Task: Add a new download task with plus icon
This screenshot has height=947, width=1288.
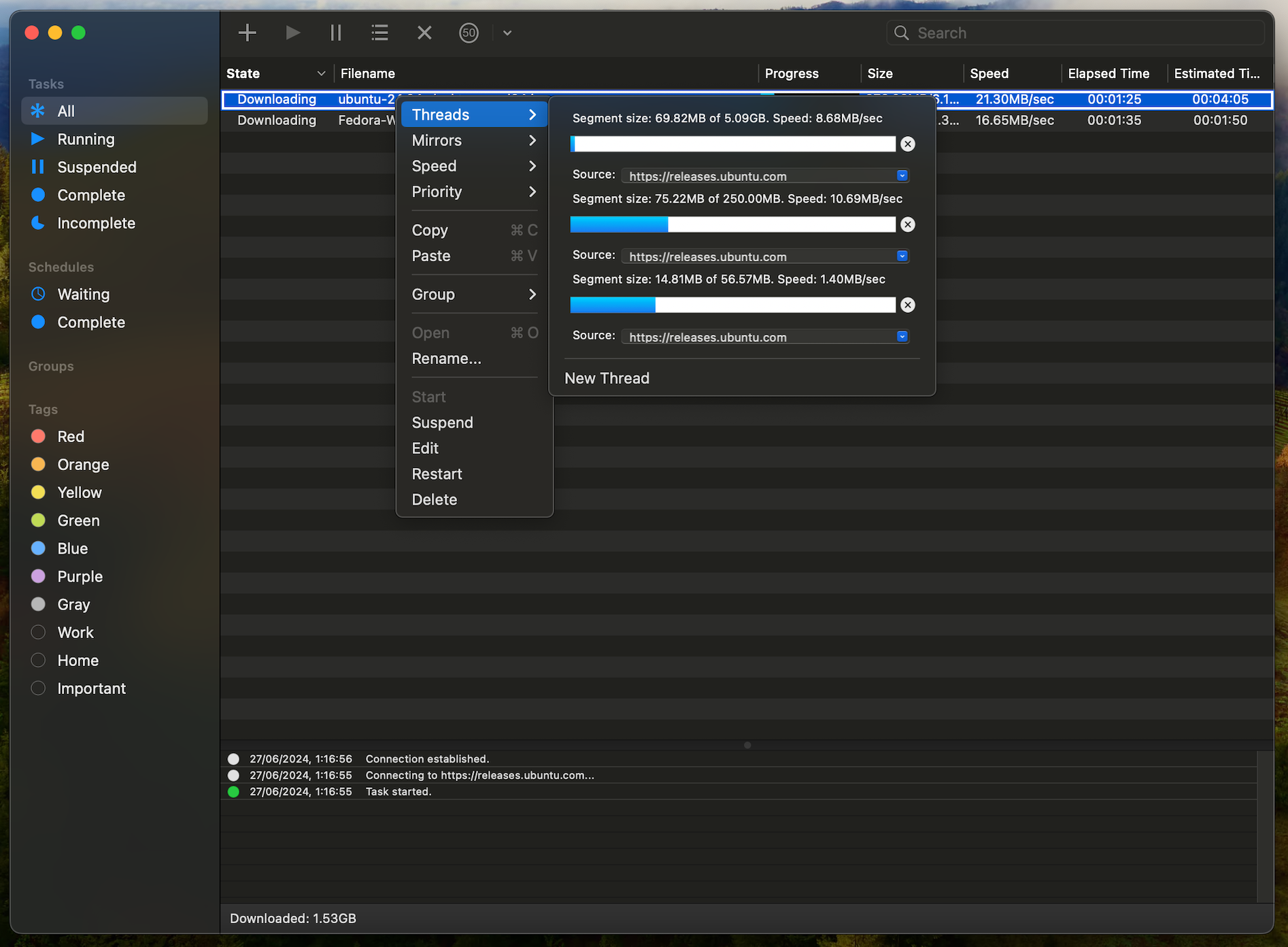Action: (x=248, y=33)
